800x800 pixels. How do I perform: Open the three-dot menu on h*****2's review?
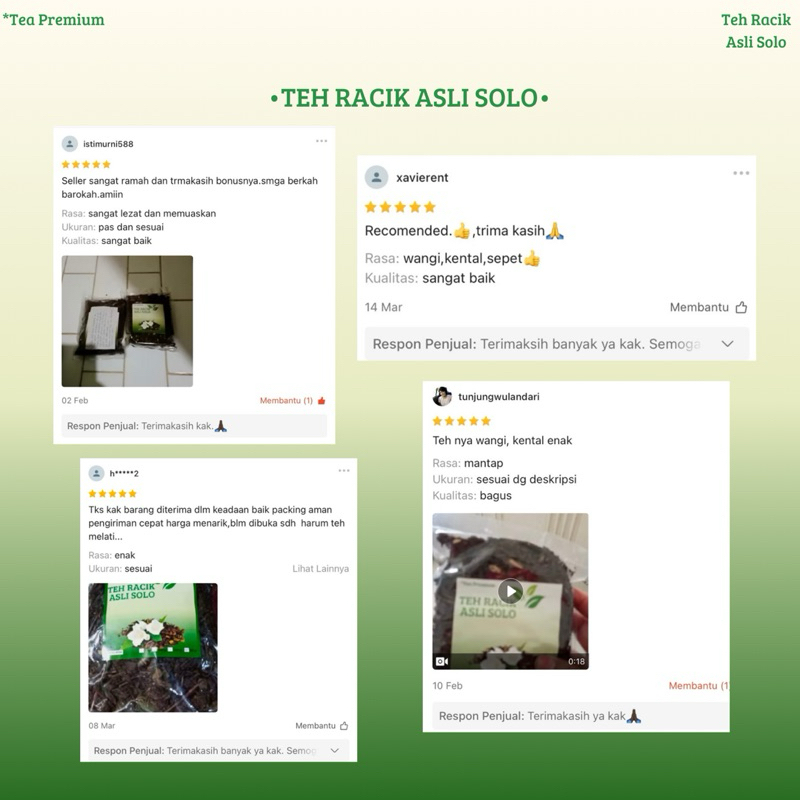[344, 470]
